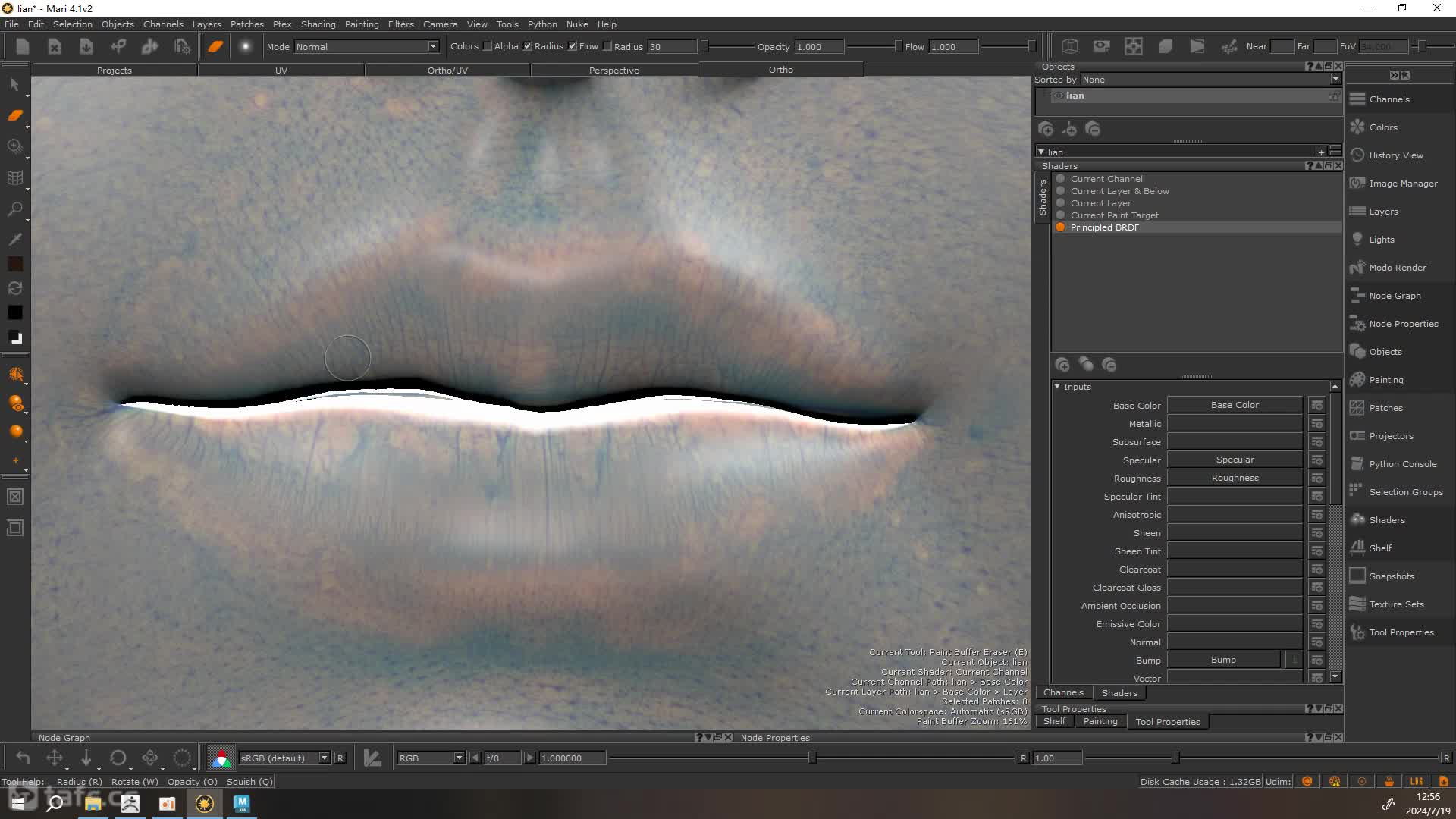Image resolution: width=1456 pixels, height=819 pixels.
Task: Click the Save Project icon in top toolbar
Action: pyautogui.click(x=86, y=46)
